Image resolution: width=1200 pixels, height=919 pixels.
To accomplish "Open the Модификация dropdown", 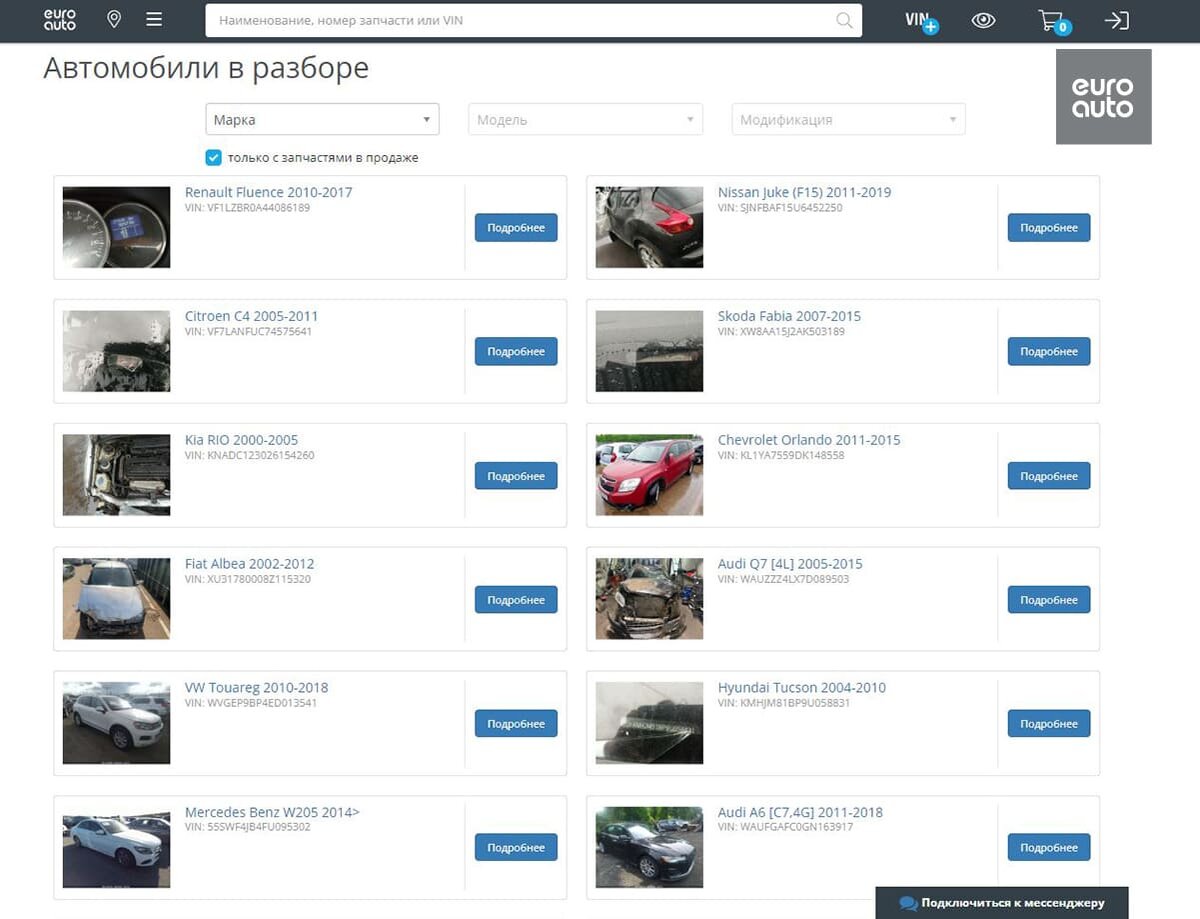I will 848,119.
